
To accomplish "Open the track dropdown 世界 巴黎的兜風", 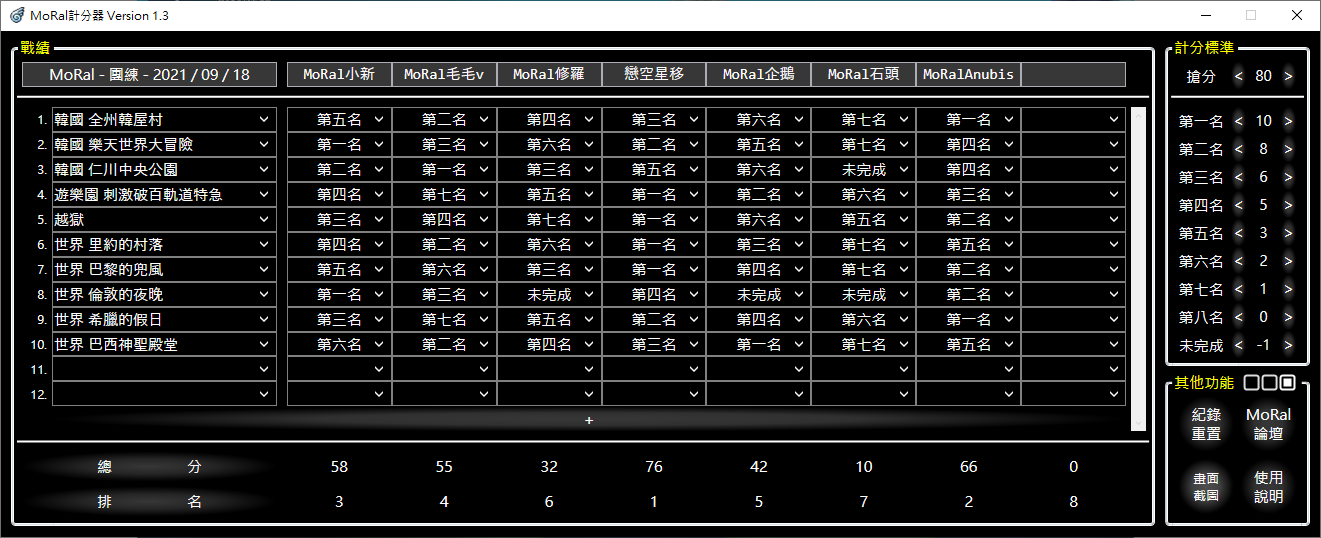I will 164,269.
